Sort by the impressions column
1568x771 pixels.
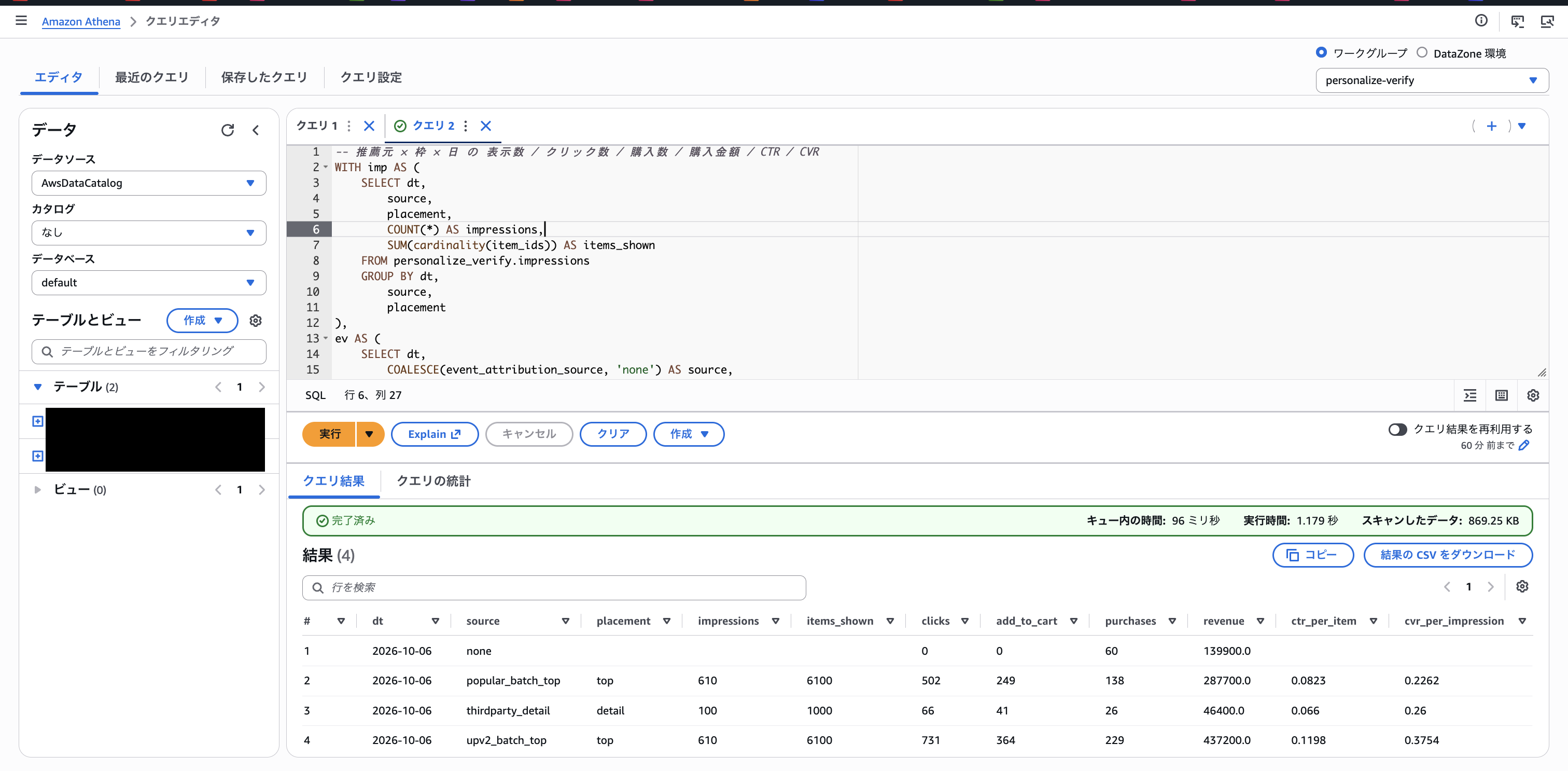776,621
